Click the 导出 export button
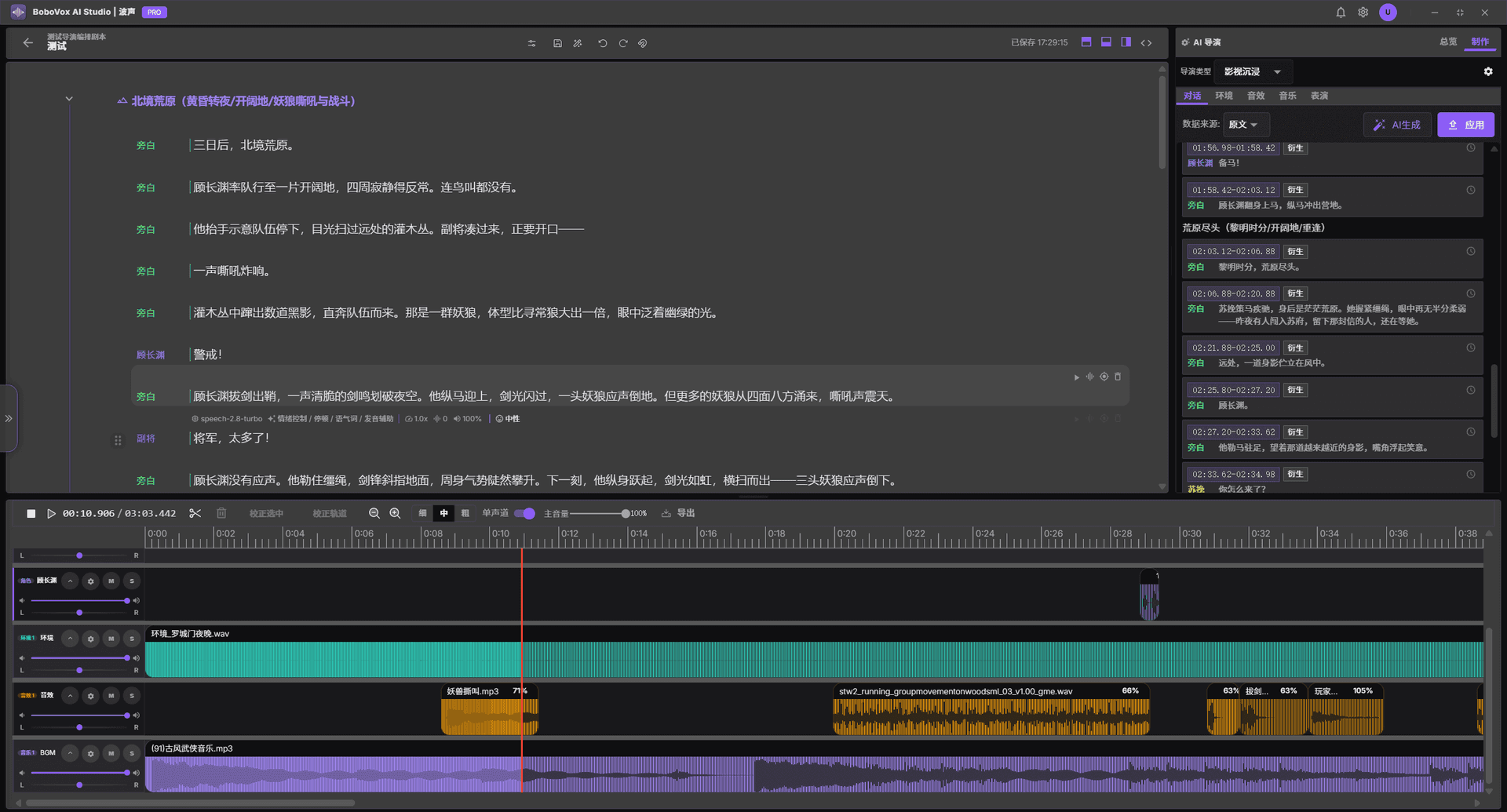1507x812 pixels. (x=678, y=513)
